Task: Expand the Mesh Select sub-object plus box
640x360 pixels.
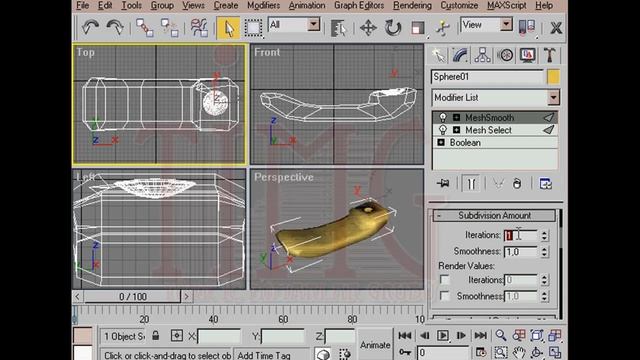Action: [456, 130]
